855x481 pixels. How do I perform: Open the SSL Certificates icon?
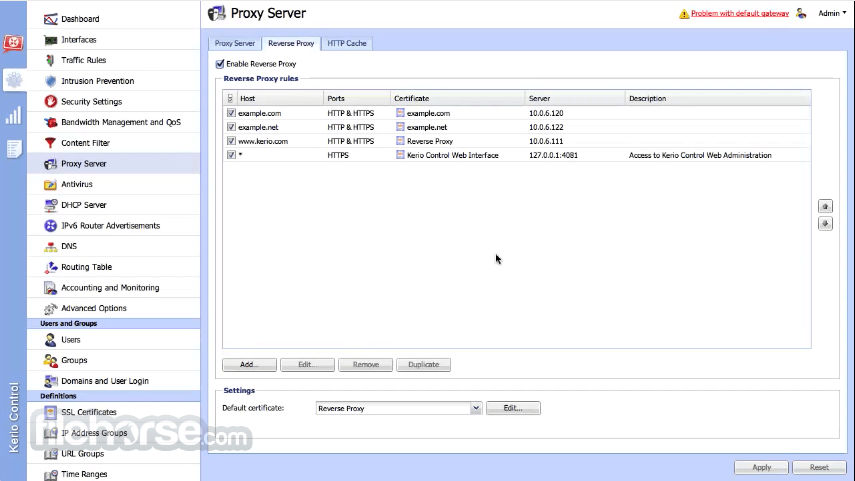[x=50, y=412]
